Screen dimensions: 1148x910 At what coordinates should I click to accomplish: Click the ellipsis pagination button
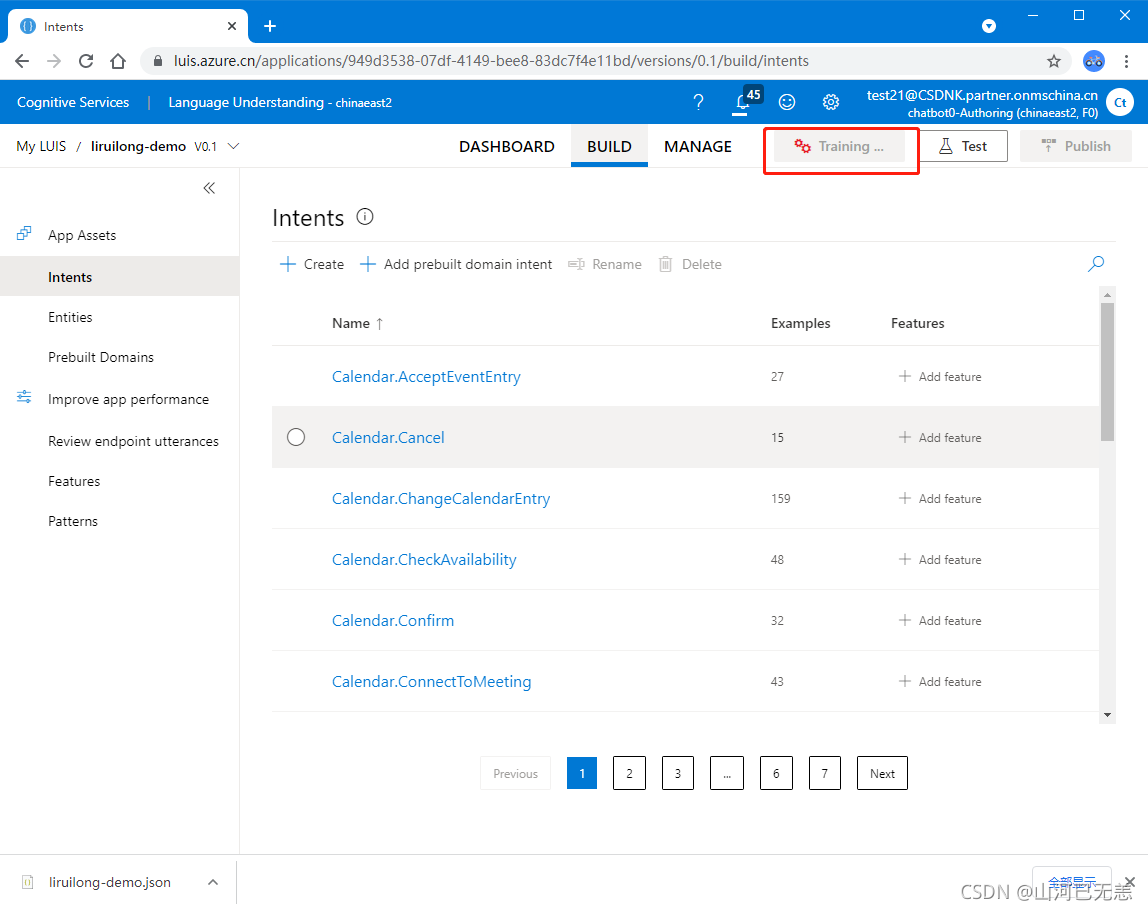pyautogui.click(x=727, y=773)
